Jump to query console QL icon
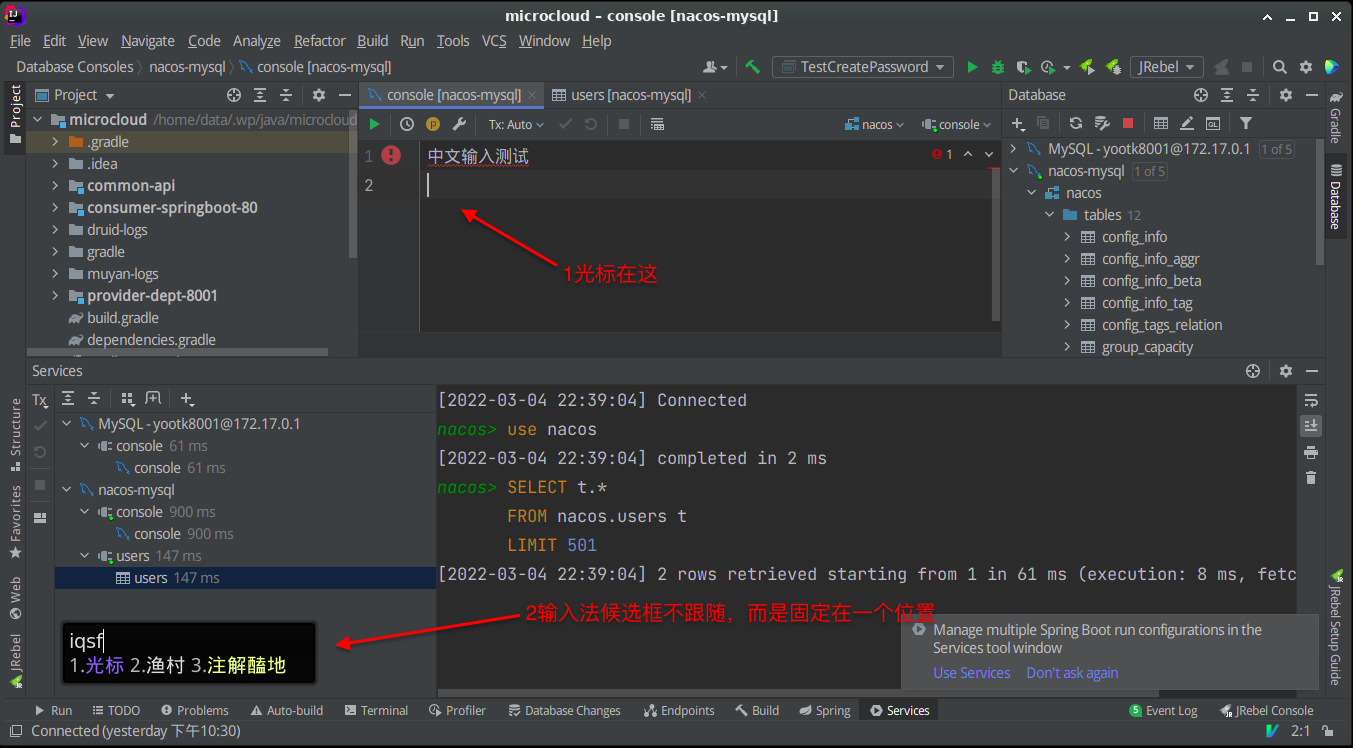The height and width of the screenshot is (748, 1353). 1213,123
